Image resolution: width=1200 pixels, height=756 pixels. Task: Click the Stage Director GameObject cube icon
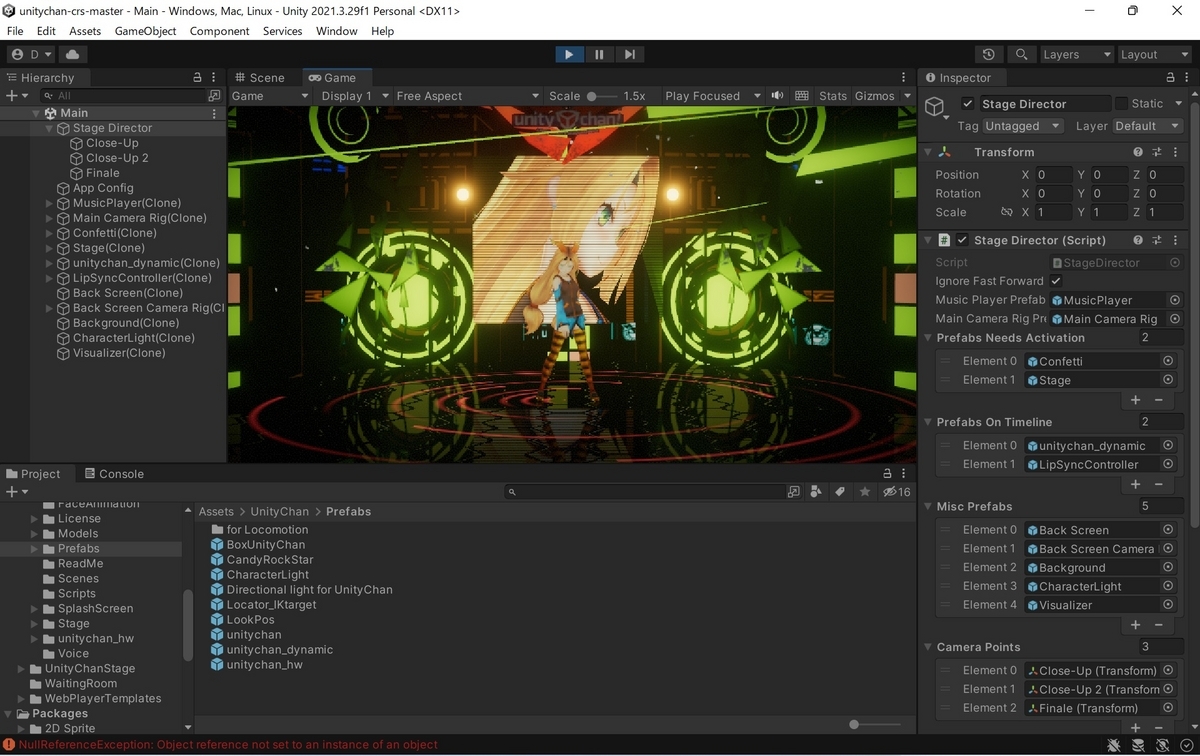(934, 106)
